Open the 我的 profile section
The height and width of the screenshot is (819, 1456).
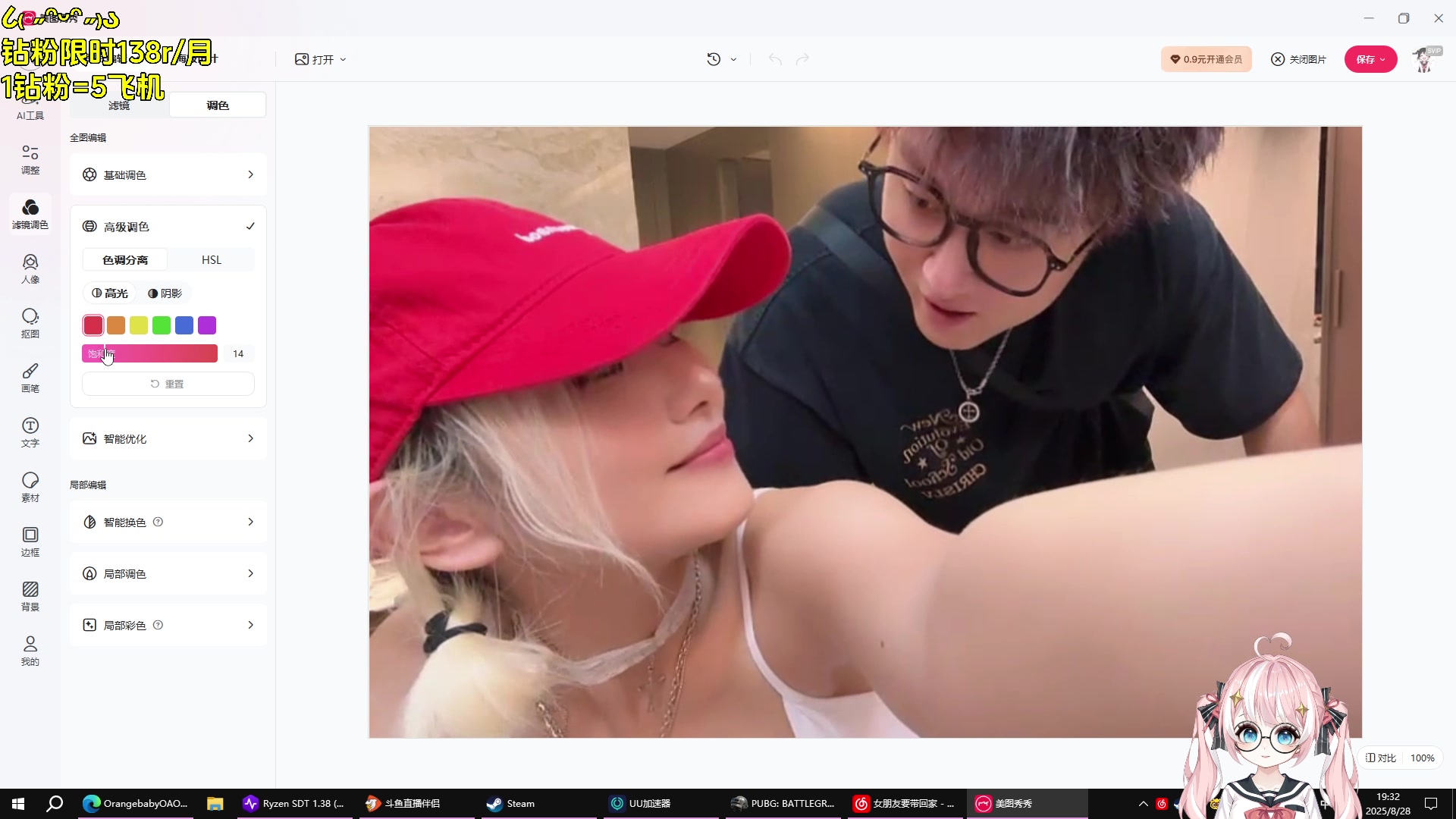30,651
